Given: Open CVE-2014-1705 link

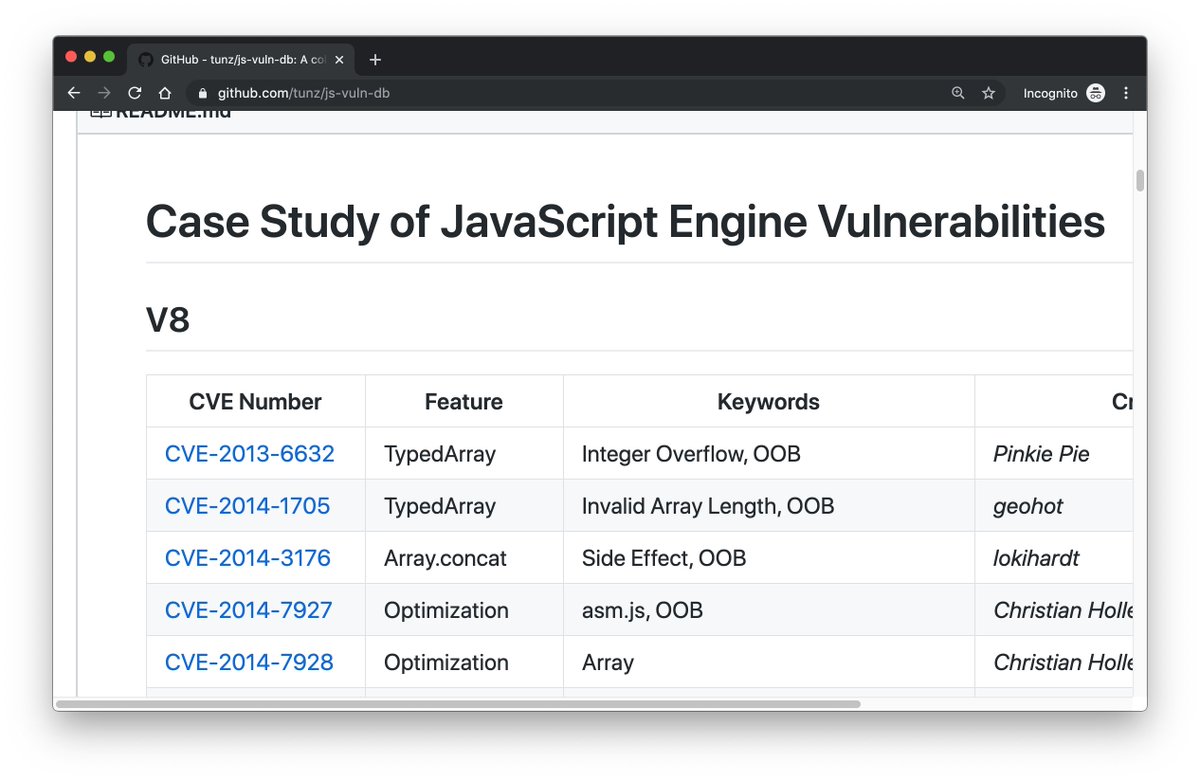Looking at the screenshot, I should tap(247, 506).
